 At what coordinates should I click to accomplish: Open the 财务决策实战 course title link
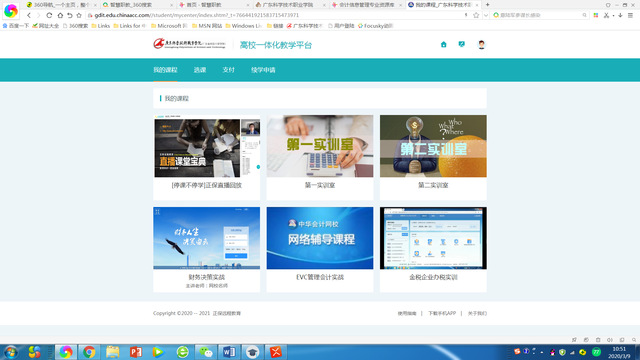tap(207, 277)
